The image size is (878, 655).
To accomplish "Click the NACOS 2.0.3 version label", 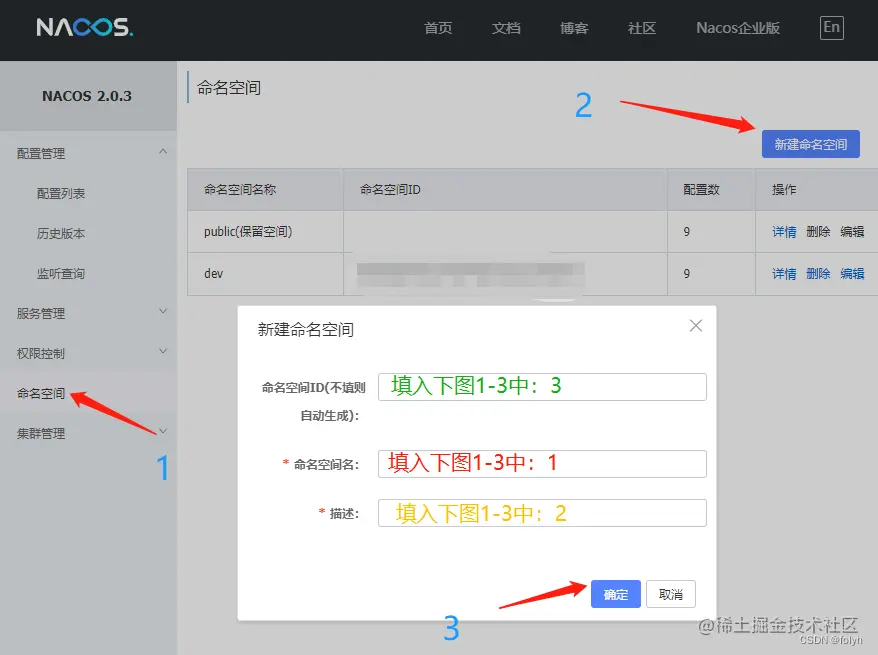I will coord(87,96).
